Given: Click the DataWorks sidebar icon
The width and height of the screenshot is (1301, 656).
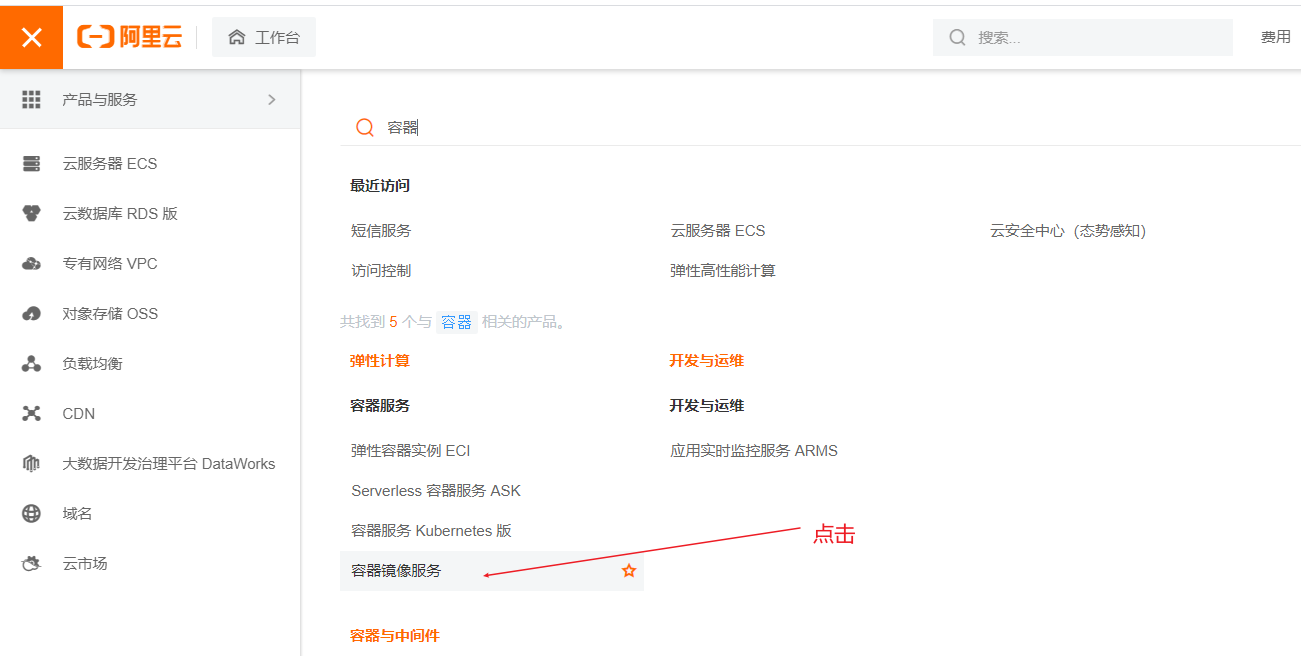Looking at the screenshot, I should click(x=31, y=463).
